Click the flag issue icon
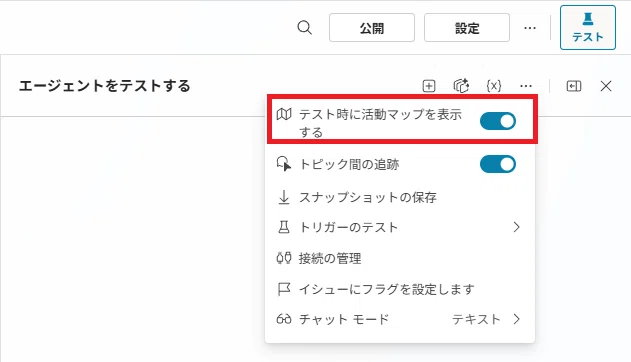The image size is (631, 362). [284, 289]
